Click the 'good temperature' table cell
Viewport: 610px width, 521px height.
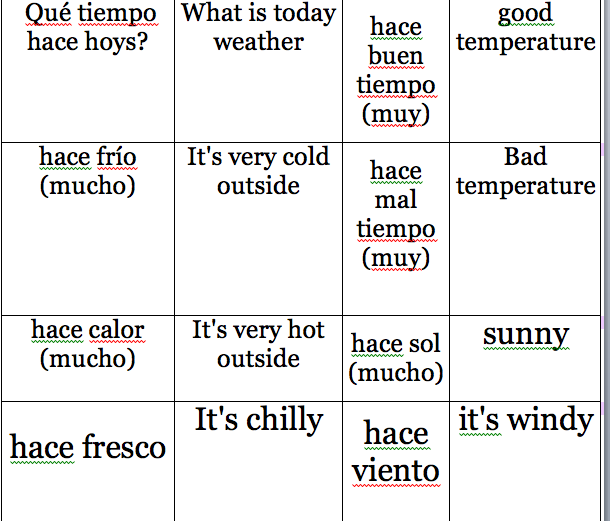pos(525,28)
